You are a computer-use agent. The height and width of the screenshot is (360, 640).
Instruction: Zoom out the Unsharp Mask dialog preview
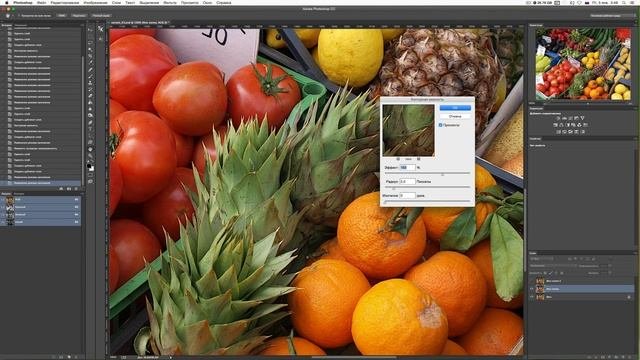(398, 159)
